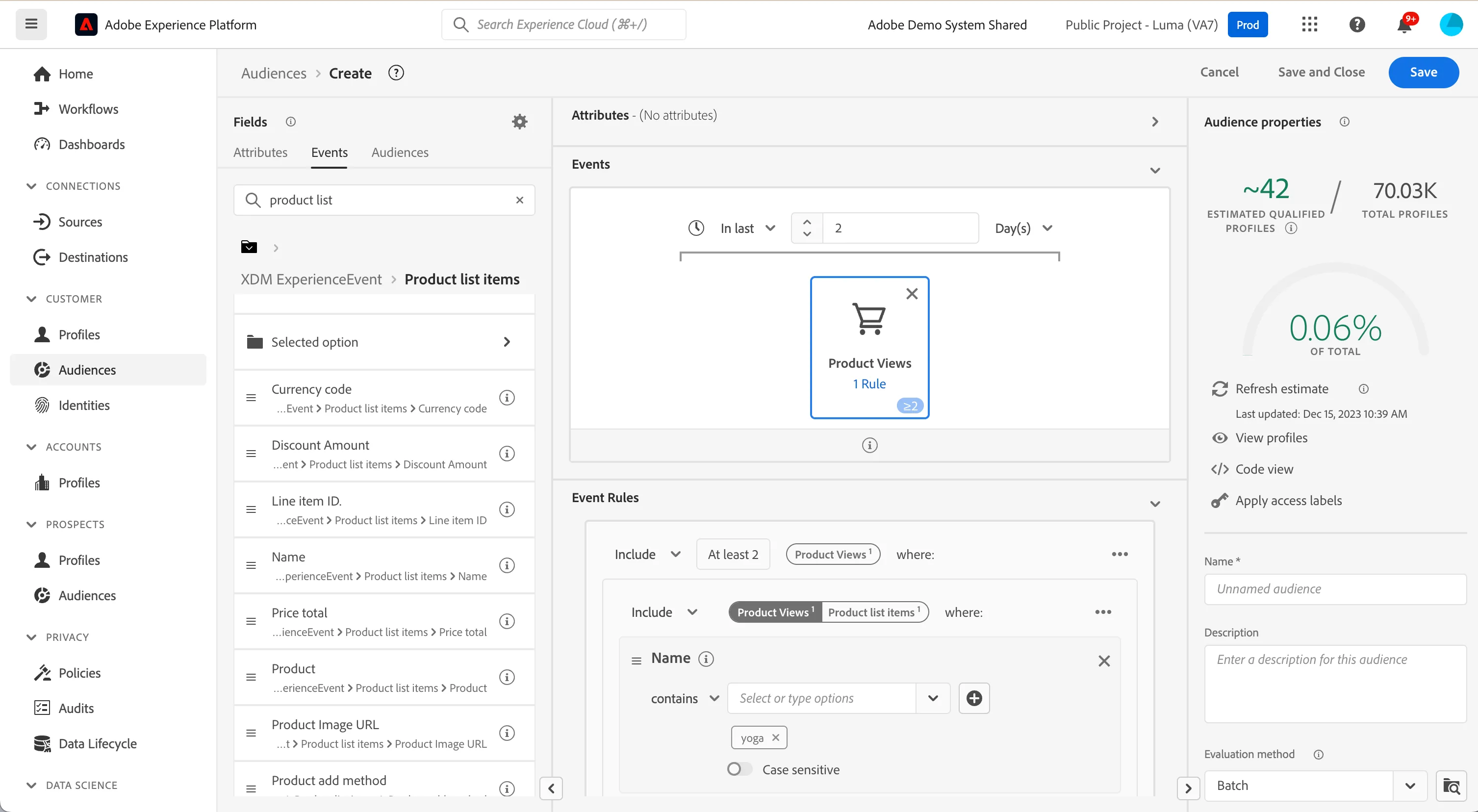Screen dimensions: 1478x812
Task: Remove the yoga value tag
Action: coord(775,737)
